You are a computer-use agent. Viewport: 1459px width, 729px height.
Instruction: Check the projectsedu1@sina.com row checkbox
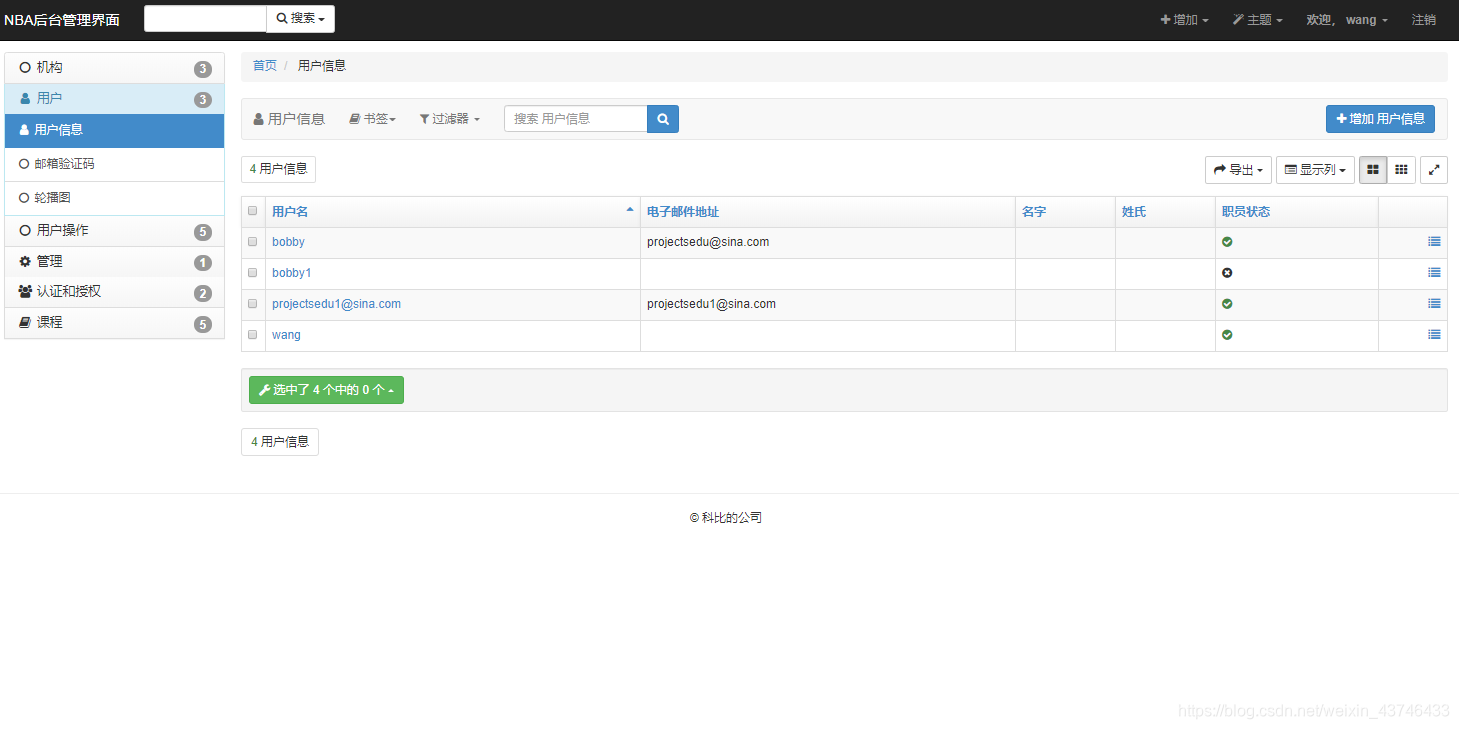point(253,304)
